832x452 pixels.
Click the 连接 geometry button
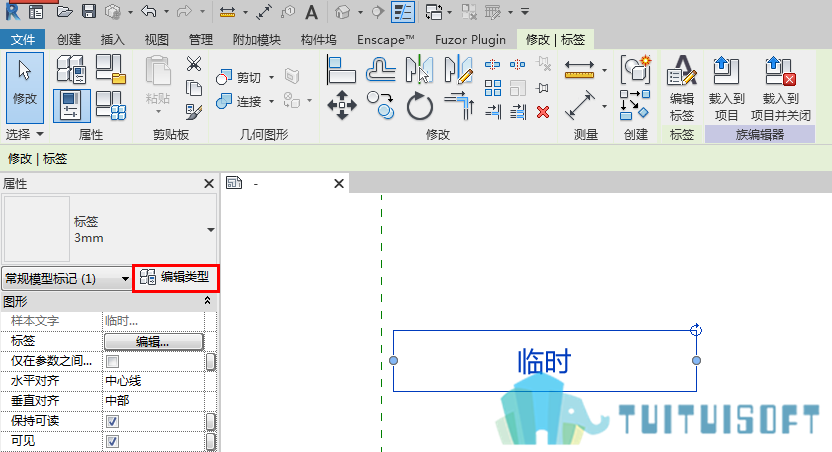[x=239, y=101]
